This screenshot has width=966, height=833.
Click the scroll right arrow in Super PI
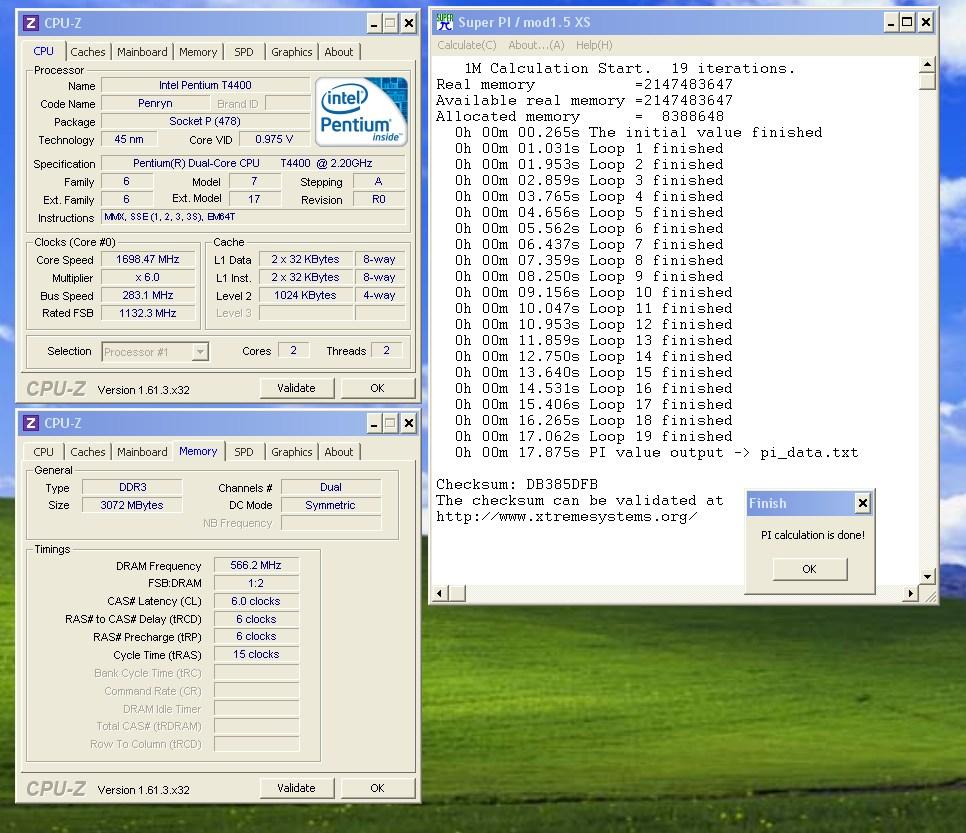[x=911, y=594]
